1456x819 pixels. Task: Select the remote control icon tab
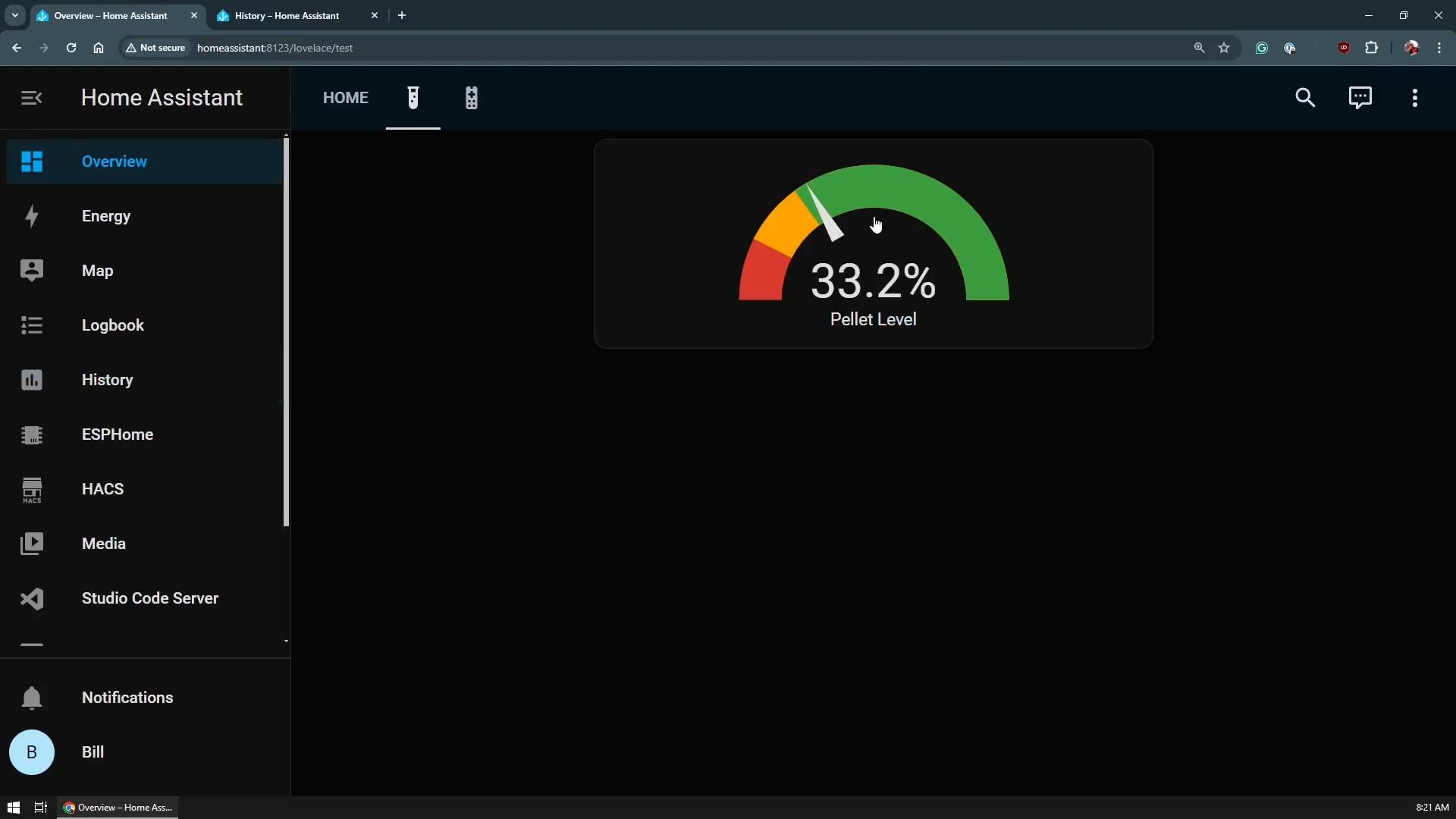click(471, 98)
